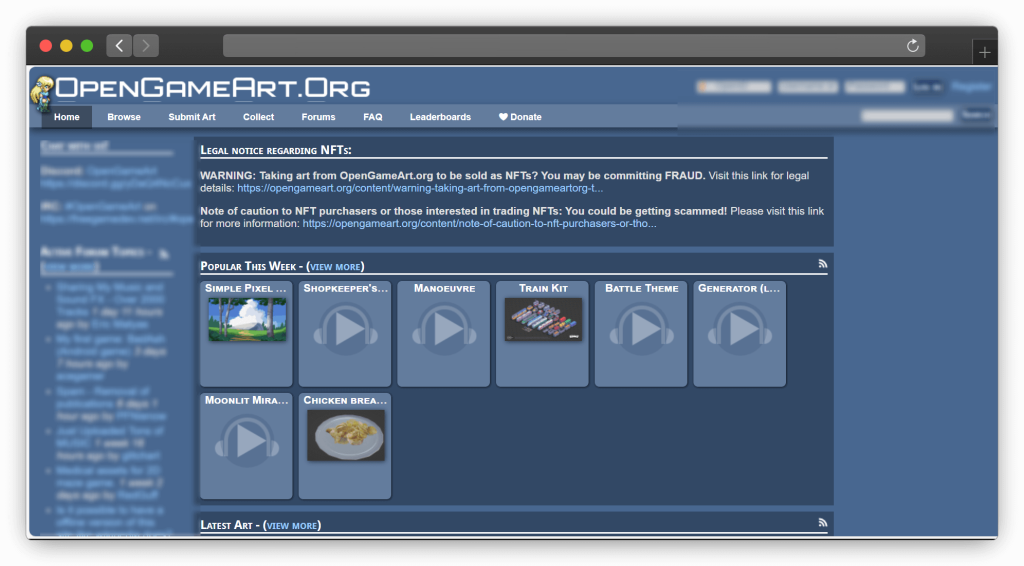Viewport: 1024px width, 566px height.
Task: Play the Battle Theme audio preview
Action: [641, 328]
